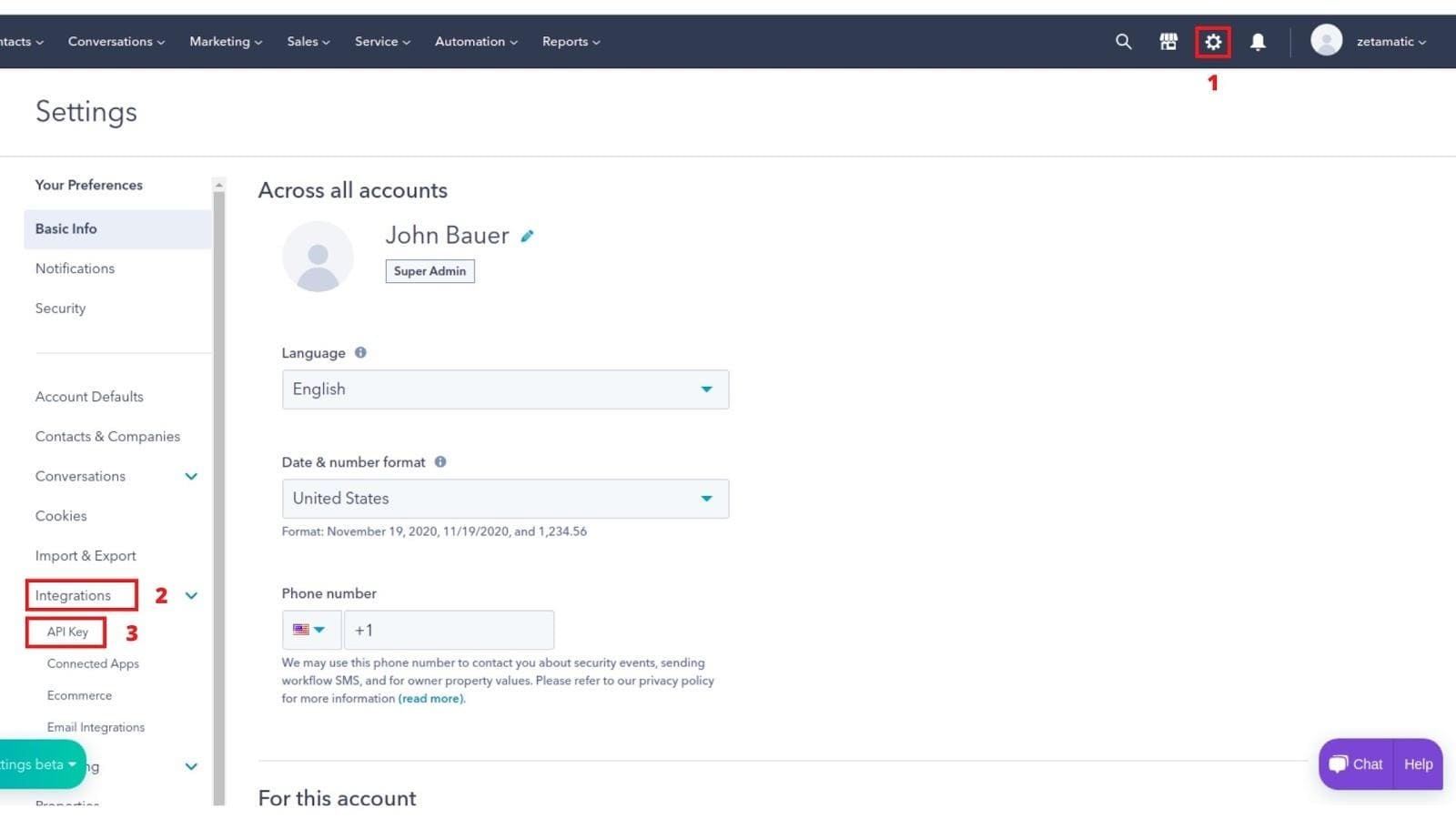Open Import & Export settings

pos(86,556)
